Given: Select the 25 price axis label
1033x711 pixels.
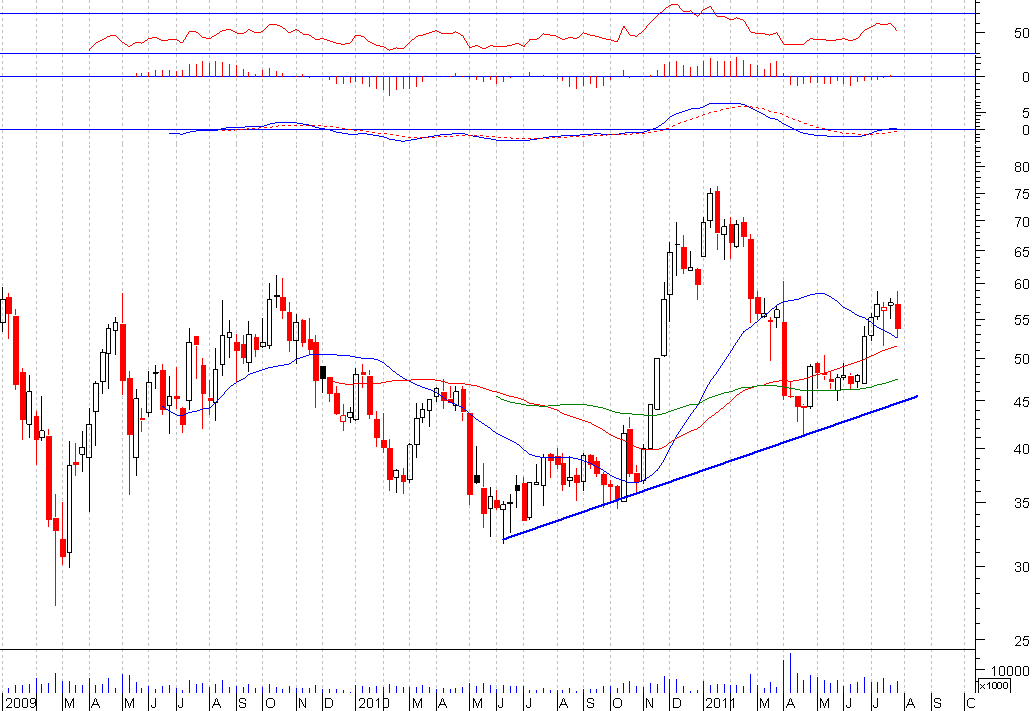Looking at the screenshot, I should pos(1021,640).
